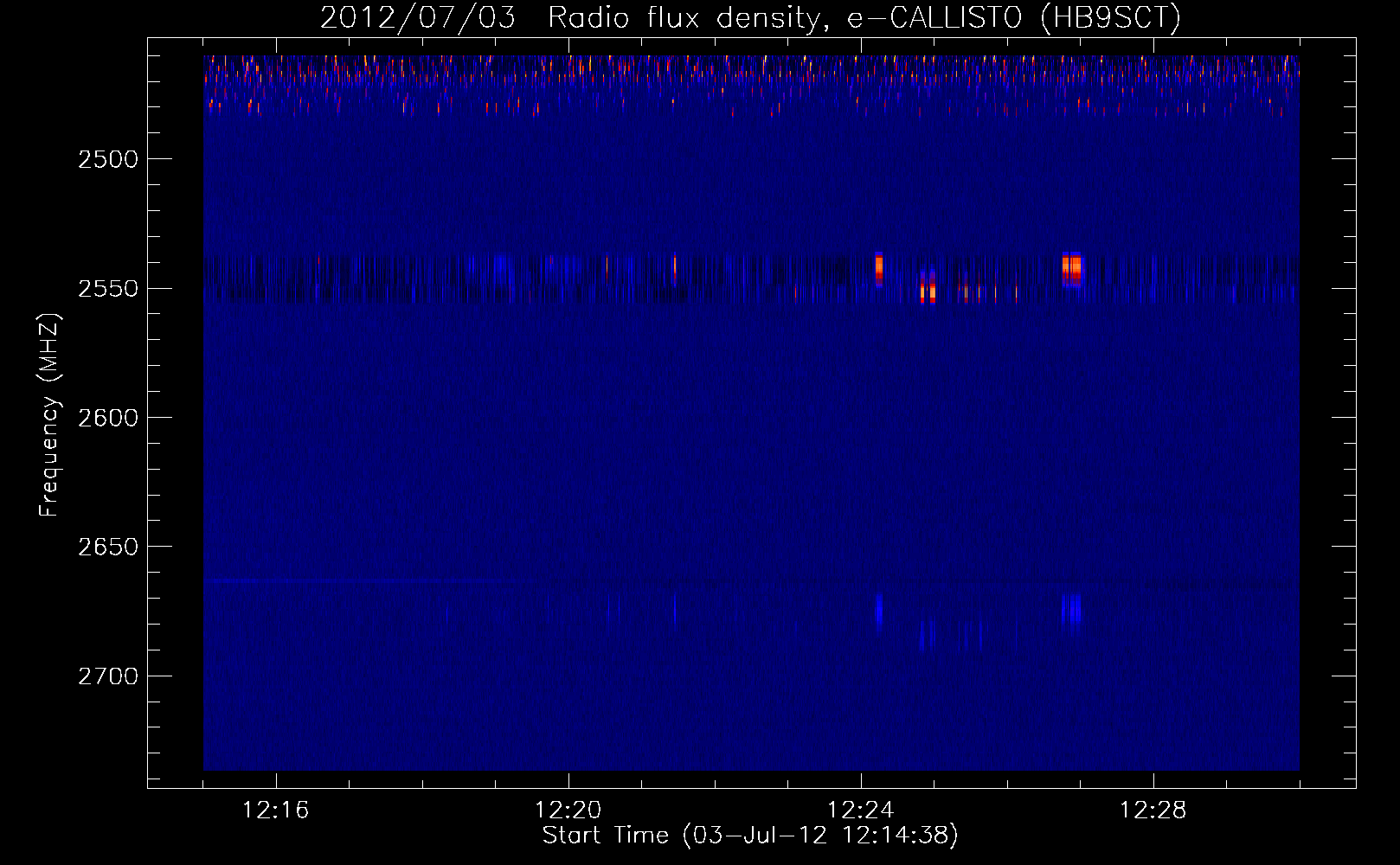The height and width of the screenshot is (865, 1400).
Task: Click the 'Frequency (MHZ)' axis title
Action: pyautogui.click(x=49, y=415)
